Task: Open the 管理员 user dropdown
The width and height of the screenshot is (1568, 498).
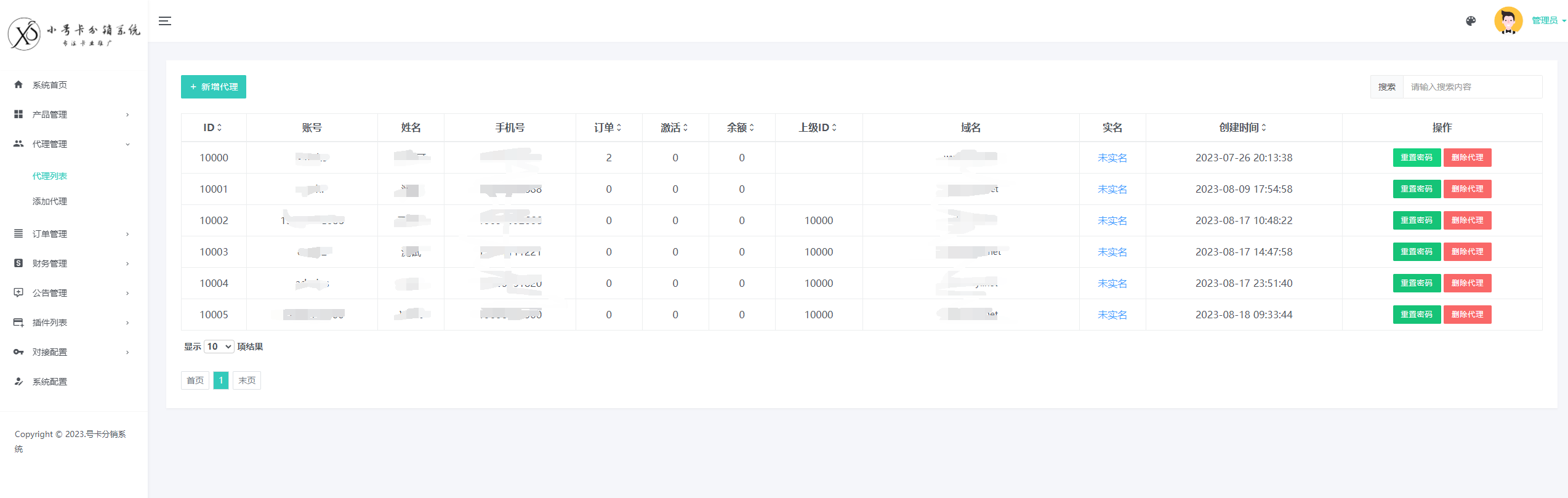Action: point(1548,21)
